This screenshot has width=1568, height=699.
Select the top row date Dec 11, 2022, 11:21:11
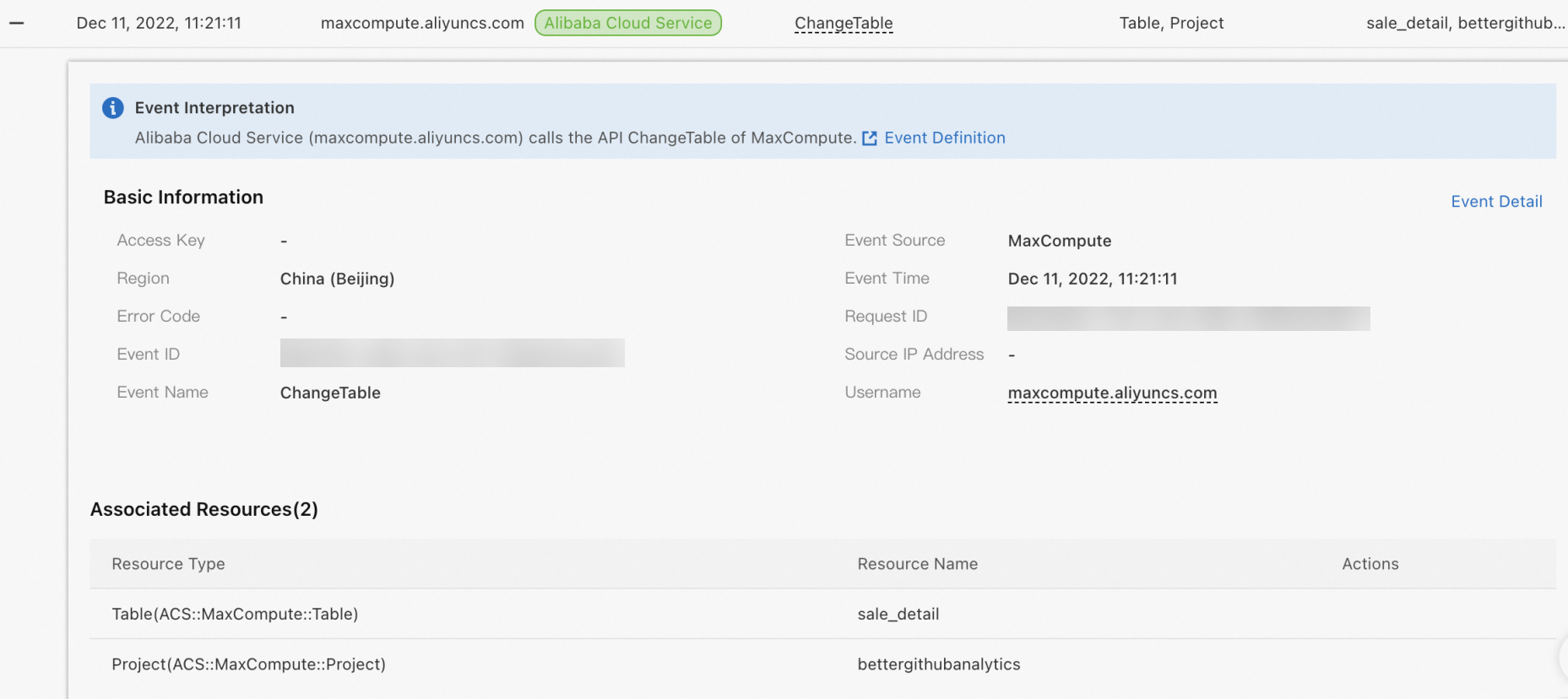click(159, 23)
